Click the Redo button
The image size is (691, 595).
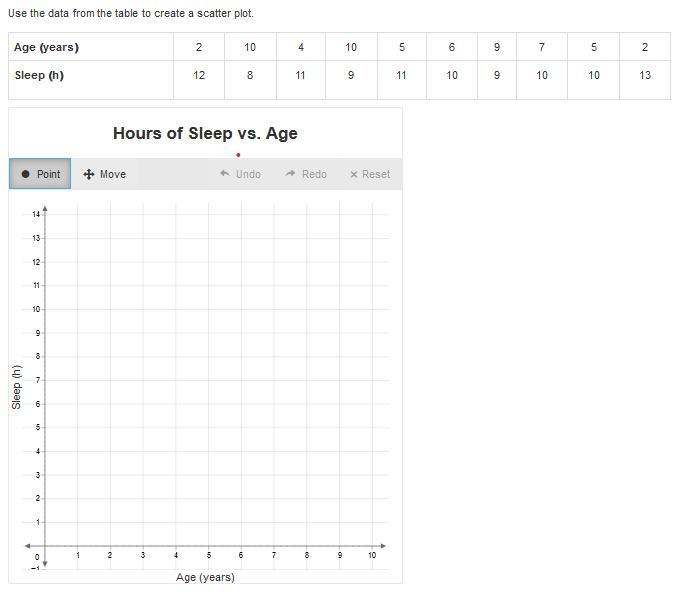[306, 174]
